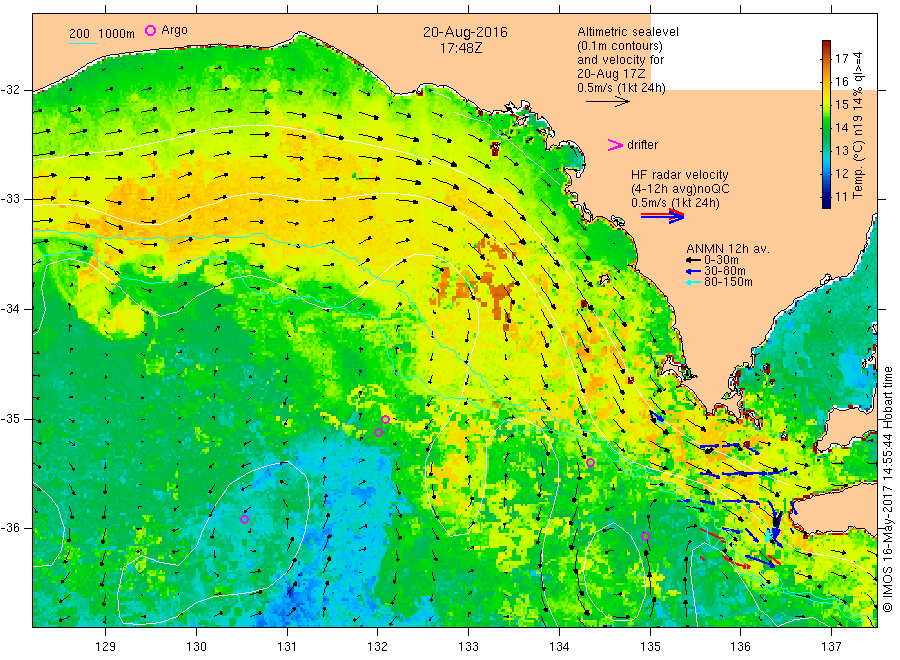Click the magenta drifter chevron symbol
Image resolution: width=900 pixels, height=660 pixels.
(x=615, y=145)
